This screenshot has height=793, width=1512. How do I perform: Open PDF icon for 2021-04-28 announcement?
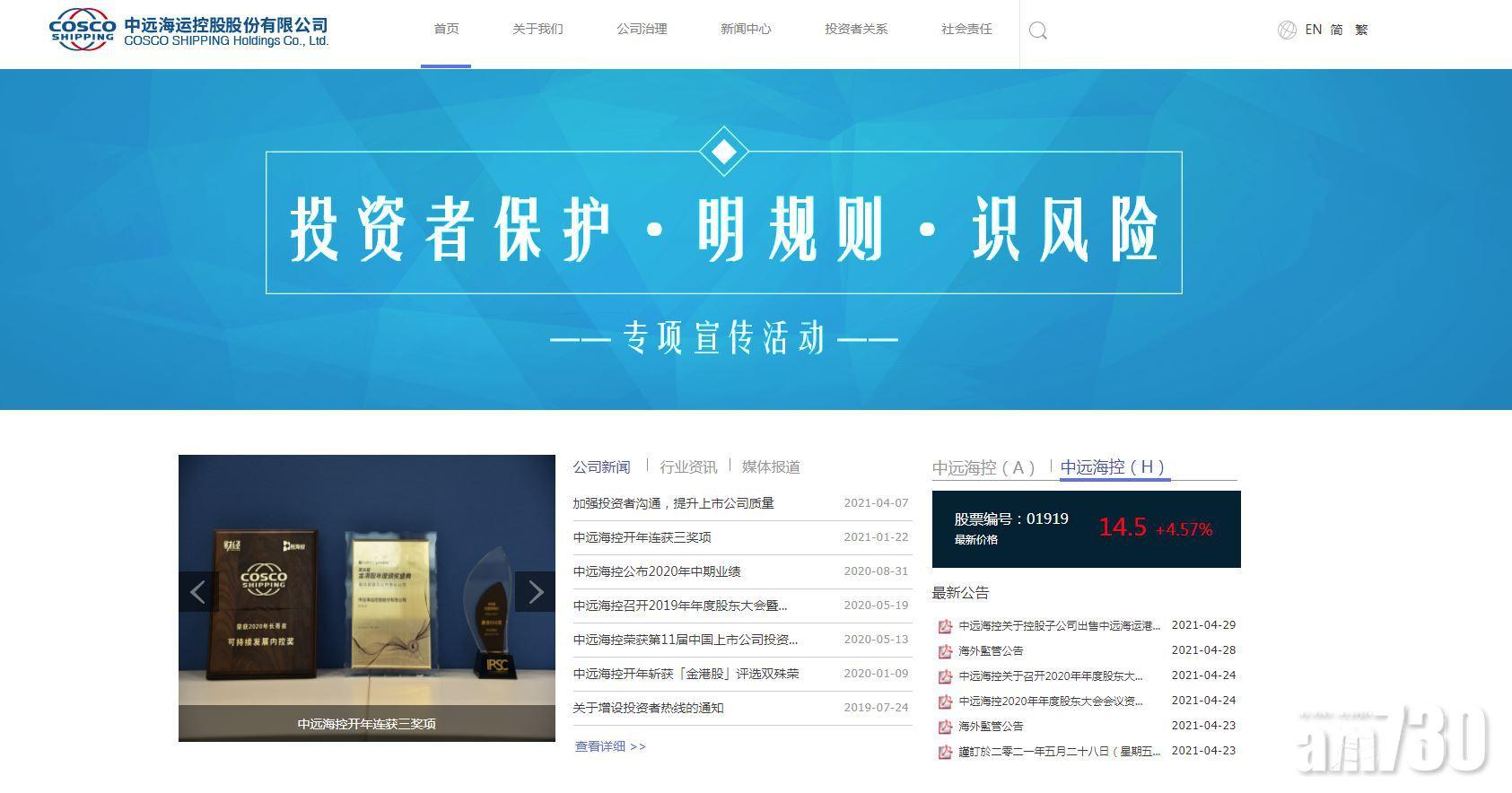click(x=945, y=651)
